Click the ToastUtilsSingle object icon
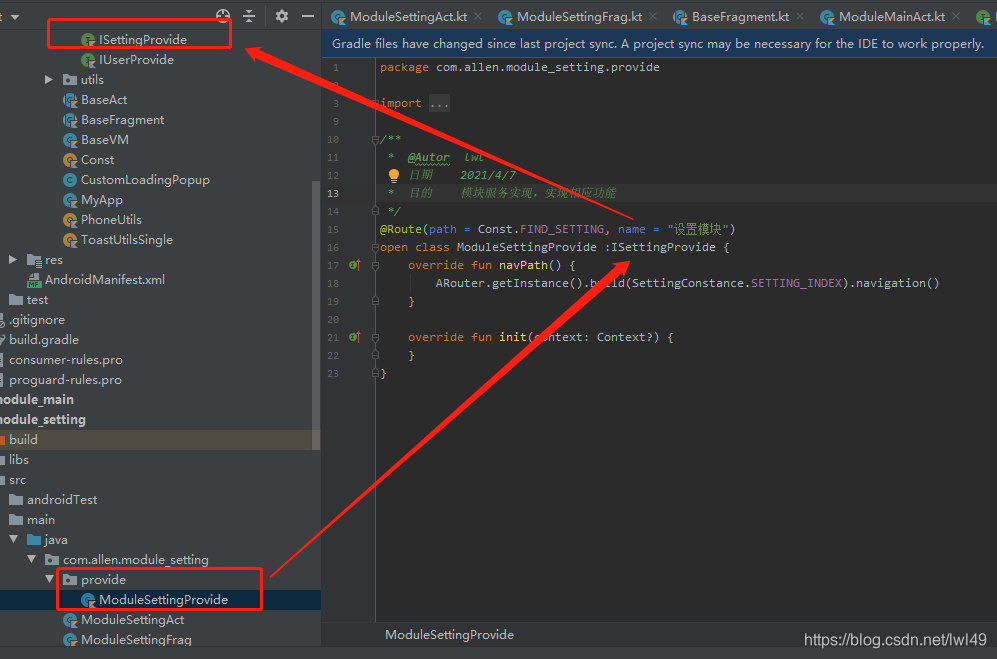This screenshot has height=659, width=997. click(71, 240)
